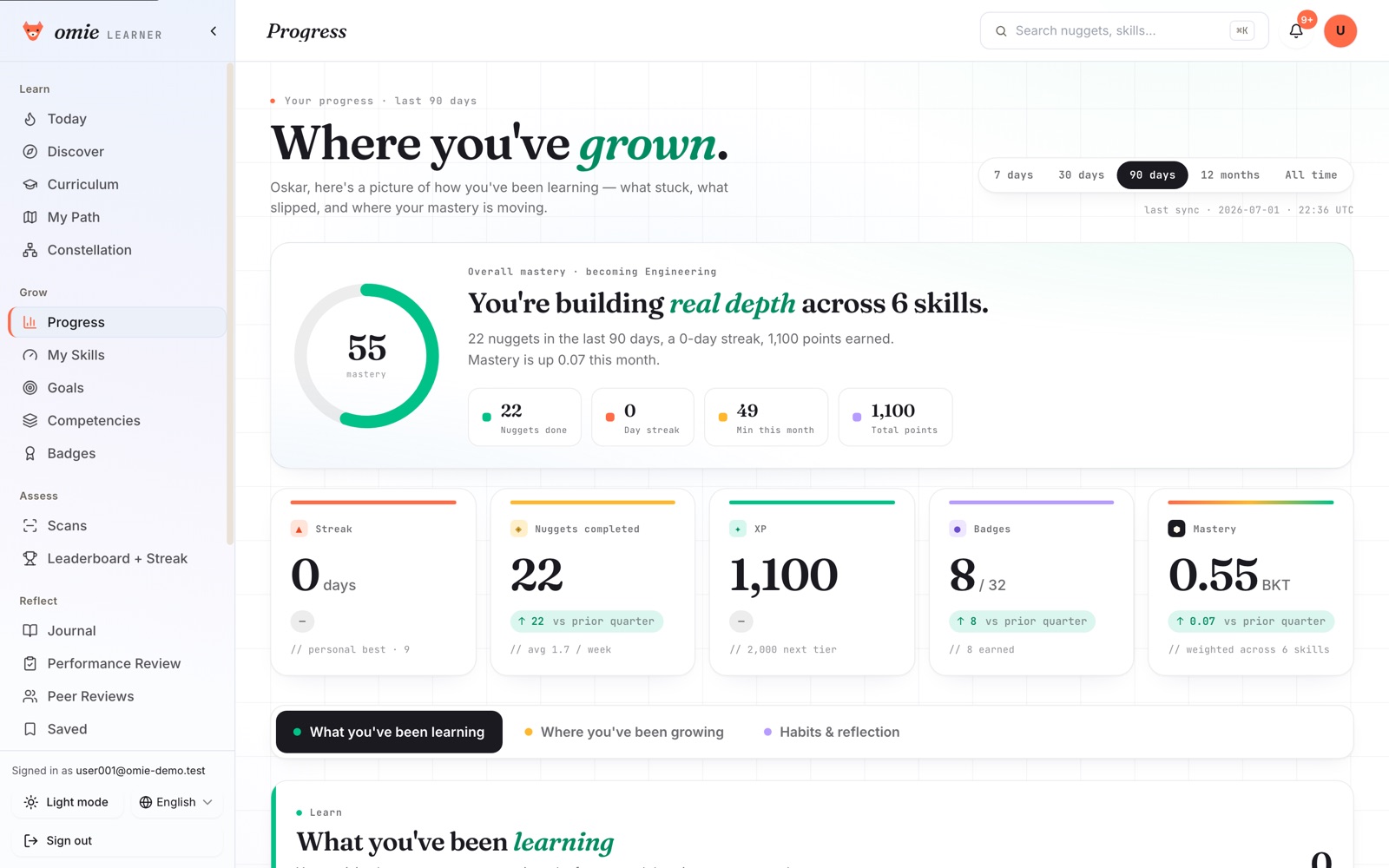The height and width of the screenshot is (868, 1389).
Task: Toggle Light mode theme switch
Action: click(x=67, y=802)
